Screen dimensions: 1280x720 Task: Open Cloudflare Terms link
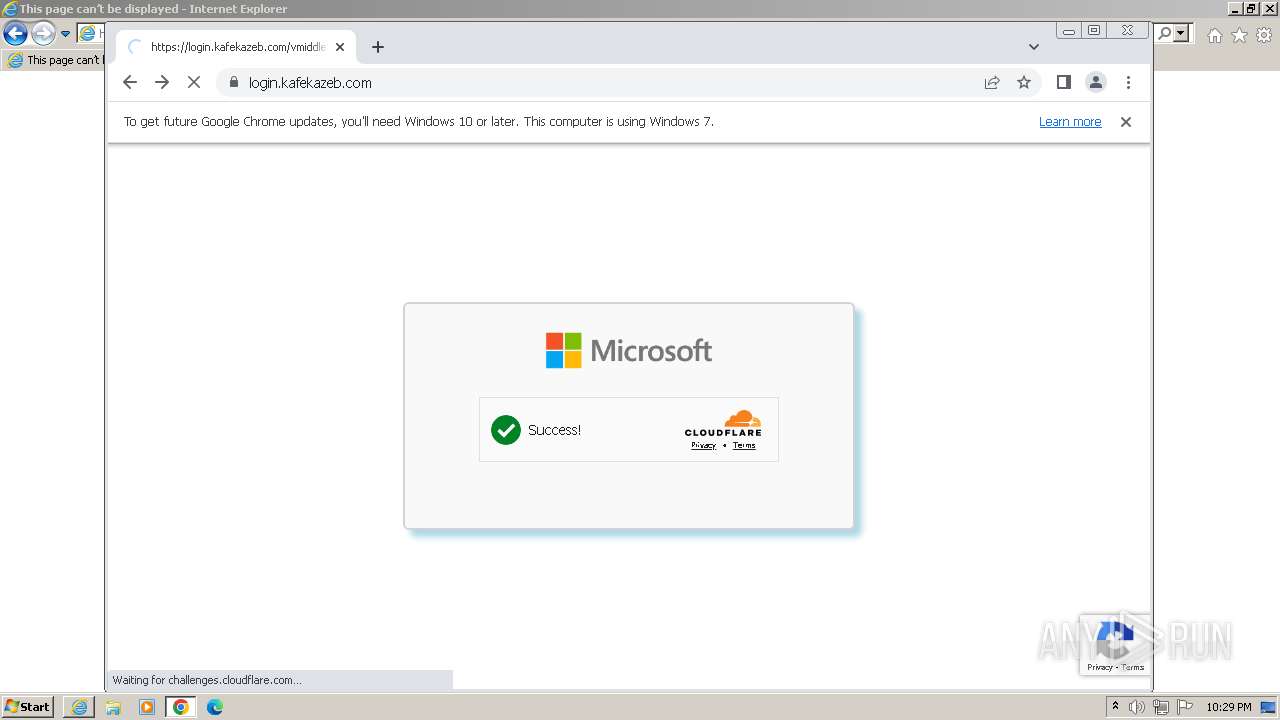[744, 445]
